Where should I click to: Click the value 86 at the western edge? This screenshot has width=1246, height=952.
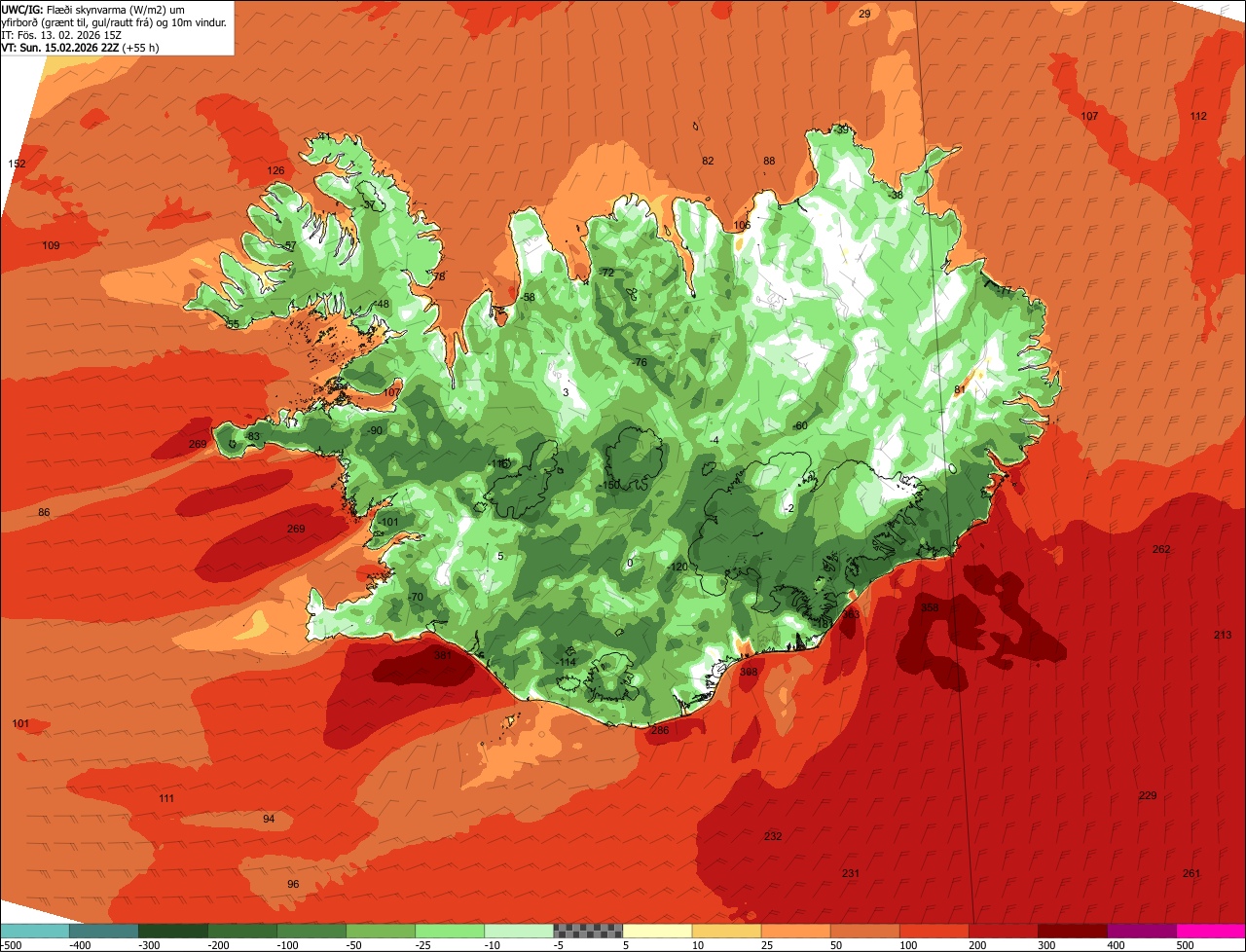point(44,512)
